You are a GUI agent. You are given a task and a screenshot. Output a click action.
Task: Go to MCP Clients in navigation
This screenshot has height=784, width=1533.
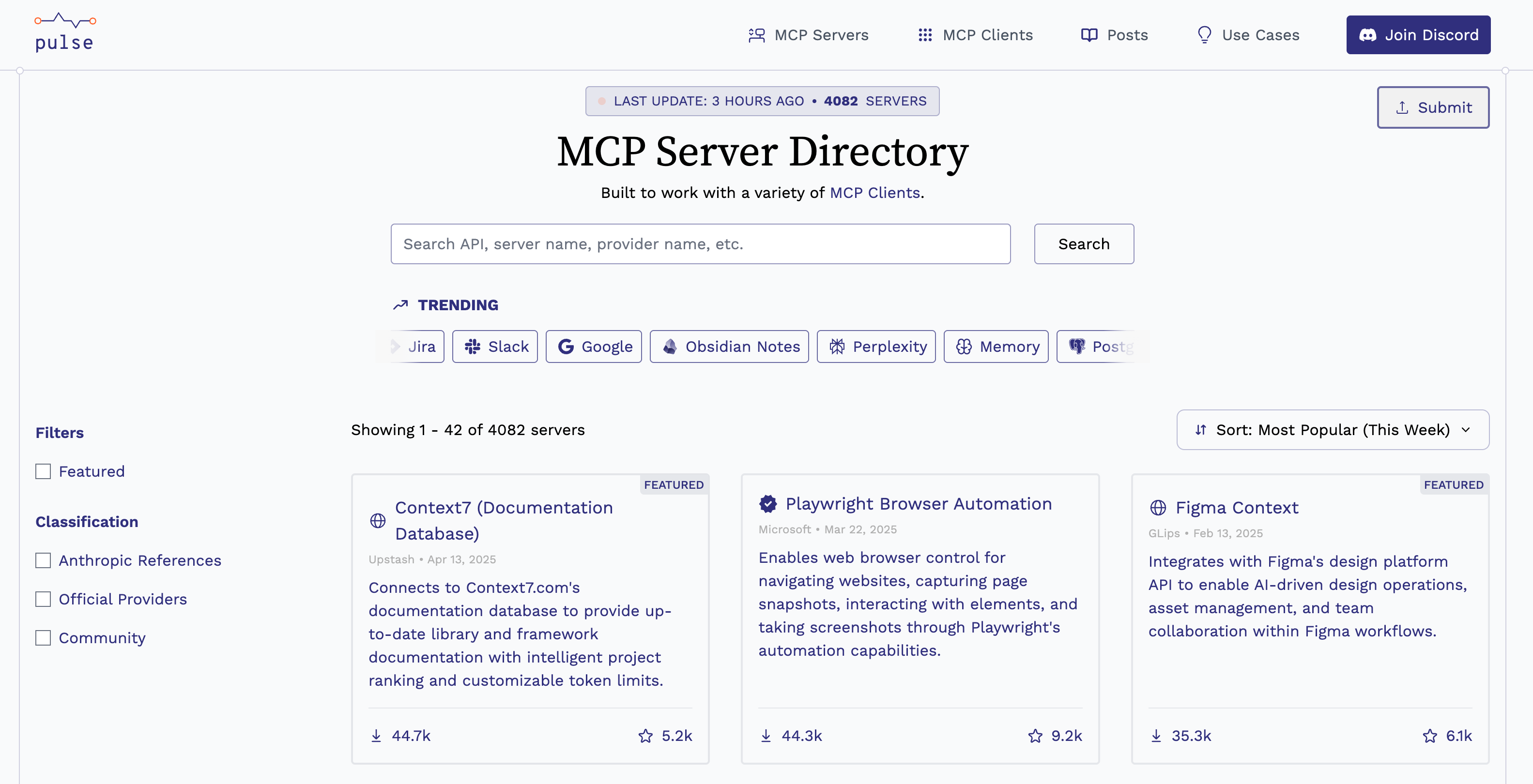click(x=975, y=35)
